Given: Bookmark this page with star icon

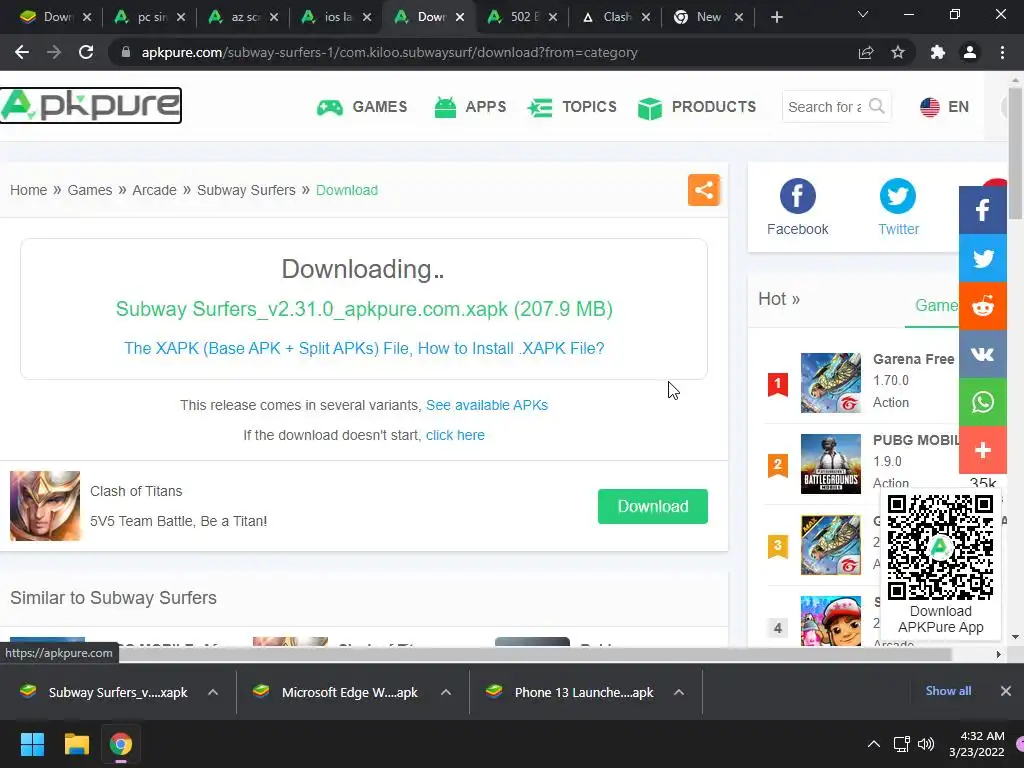Looking at the screenshot, I should tap(898, 52).
